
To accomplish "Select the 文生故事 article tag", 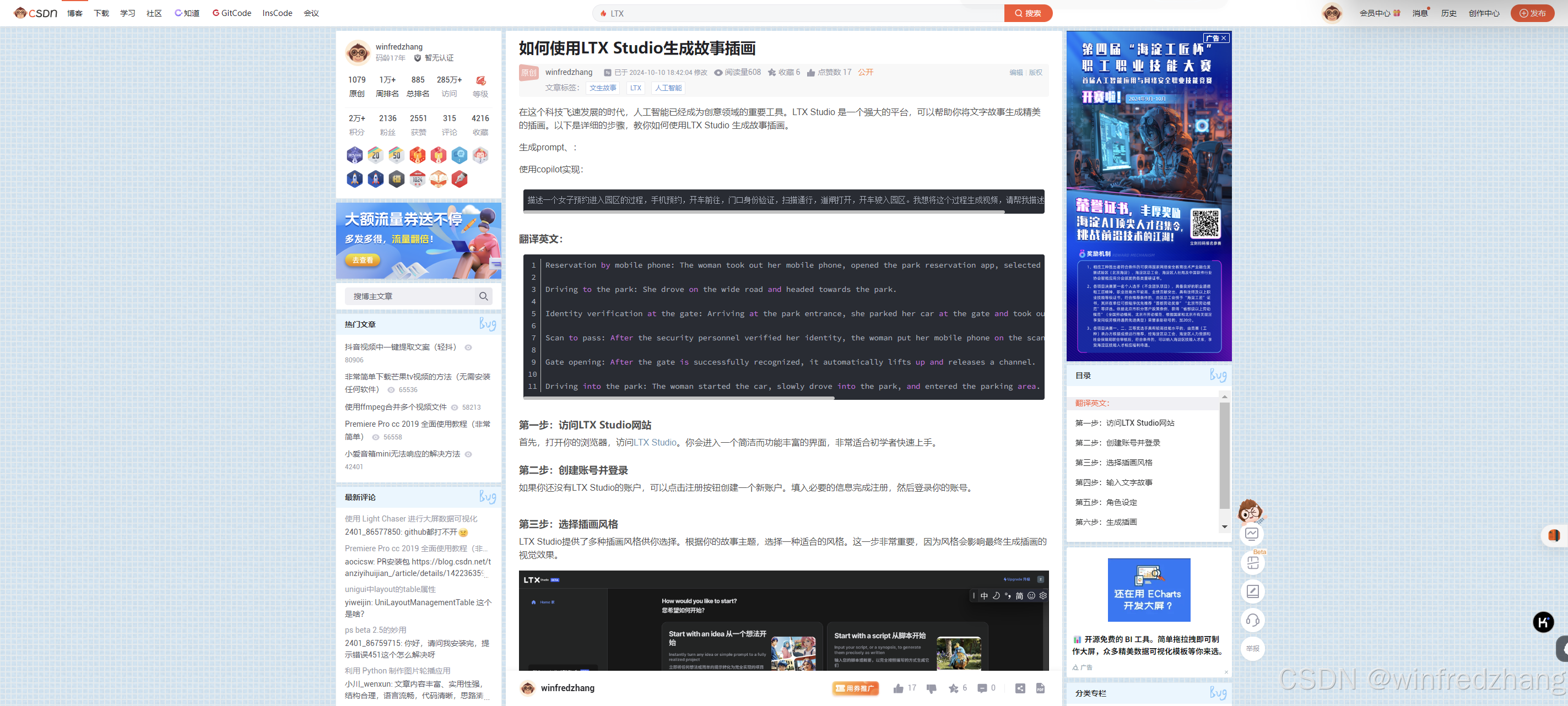I will coord(603,88).
